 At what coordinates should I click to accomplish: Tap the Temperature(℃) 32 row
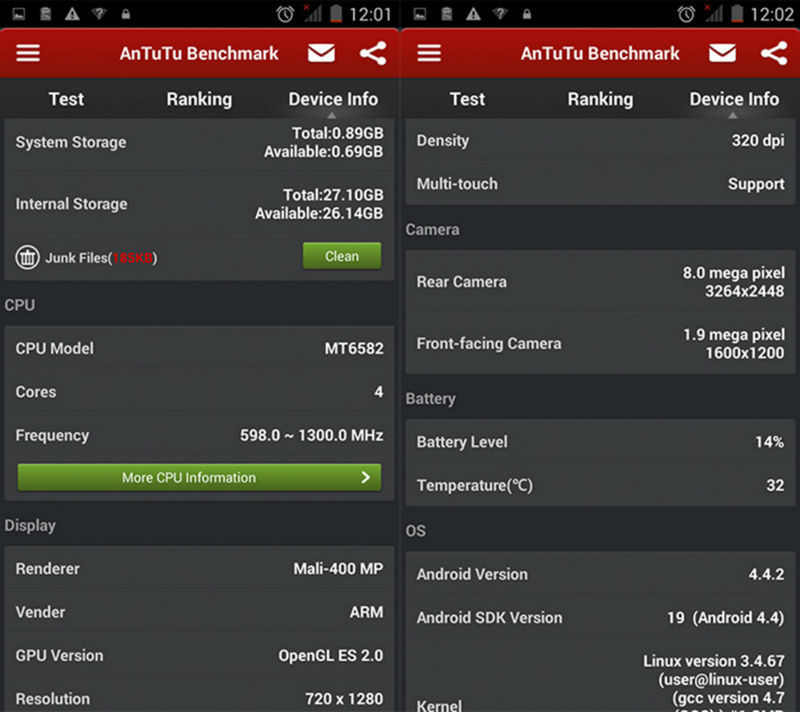coord(601,485)
